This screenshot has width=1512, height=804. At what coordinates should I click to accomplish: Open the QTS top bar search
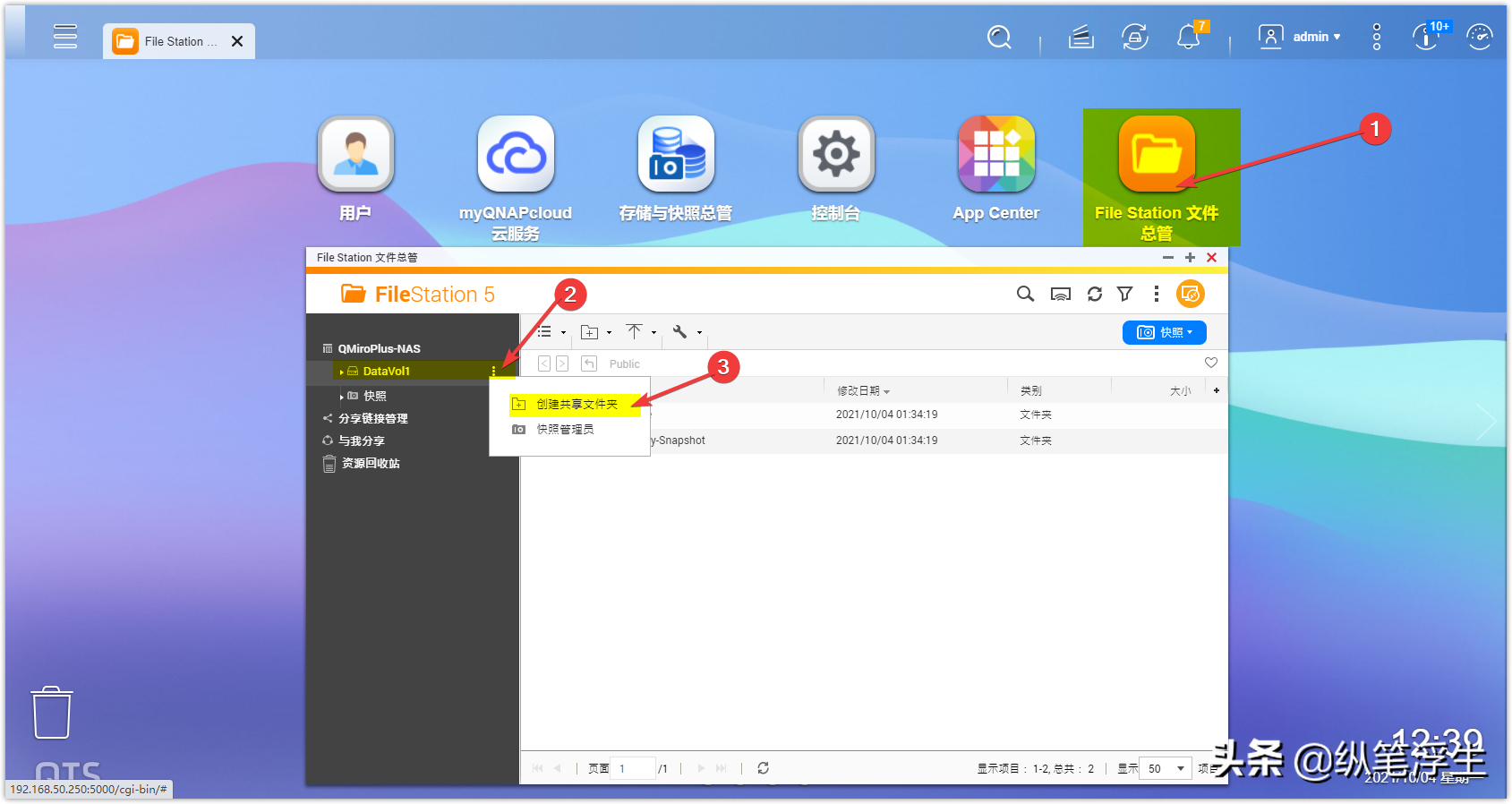(999, 37)
